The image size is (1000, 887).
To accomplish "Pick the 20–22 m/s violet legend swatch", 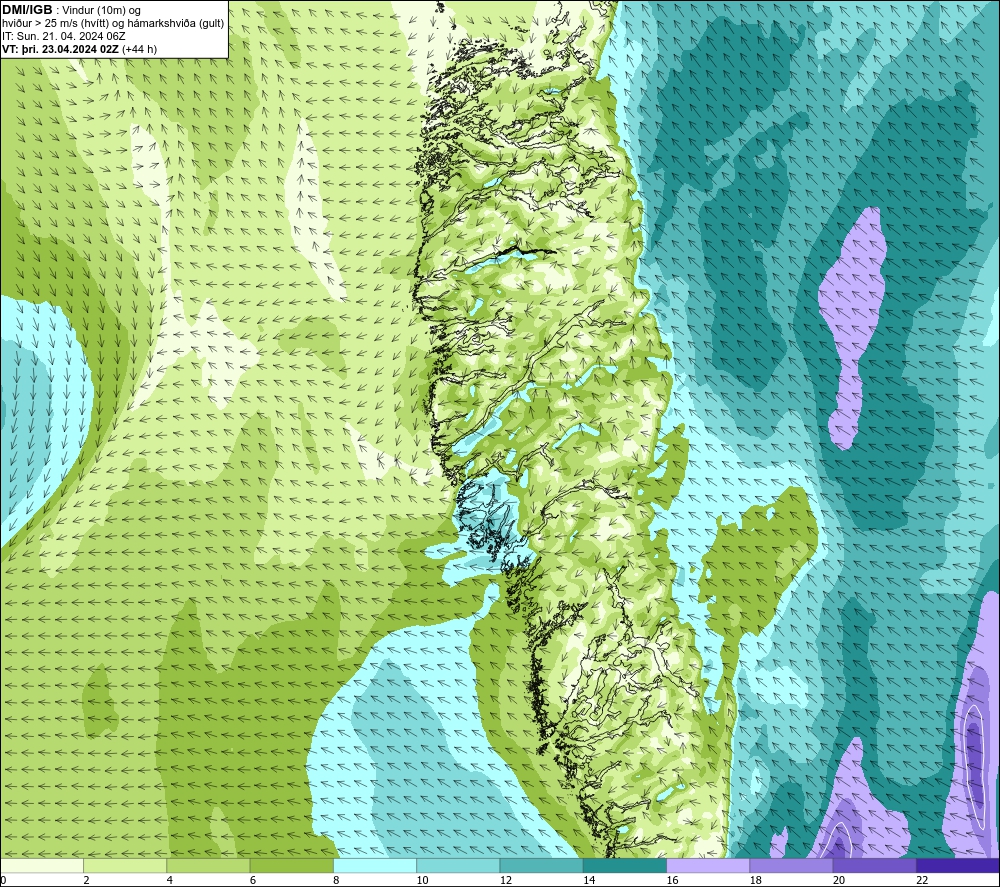I will 874,865.
